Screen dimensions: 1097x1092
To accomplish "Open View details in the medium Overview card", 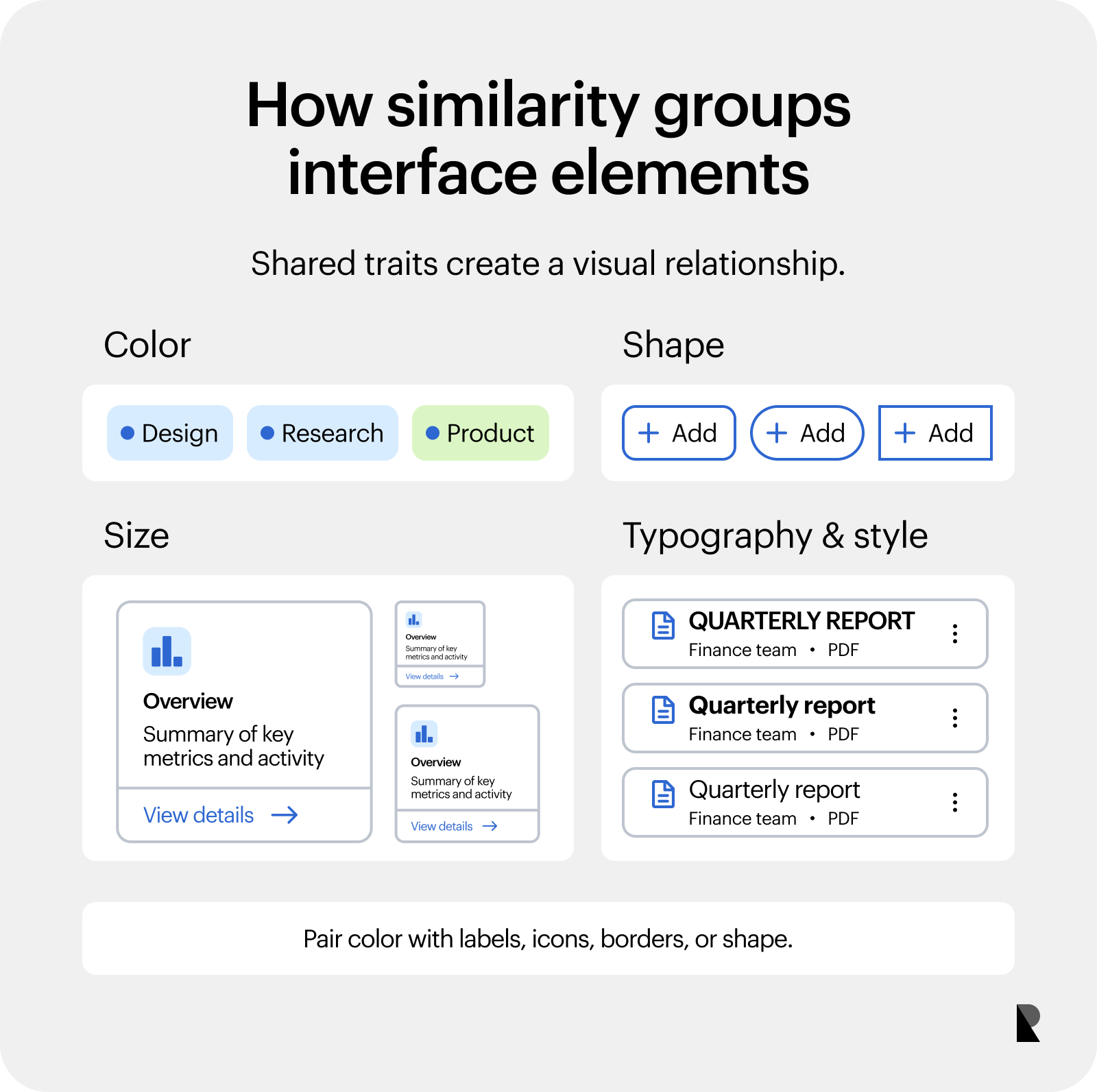I will coord(454,826).
